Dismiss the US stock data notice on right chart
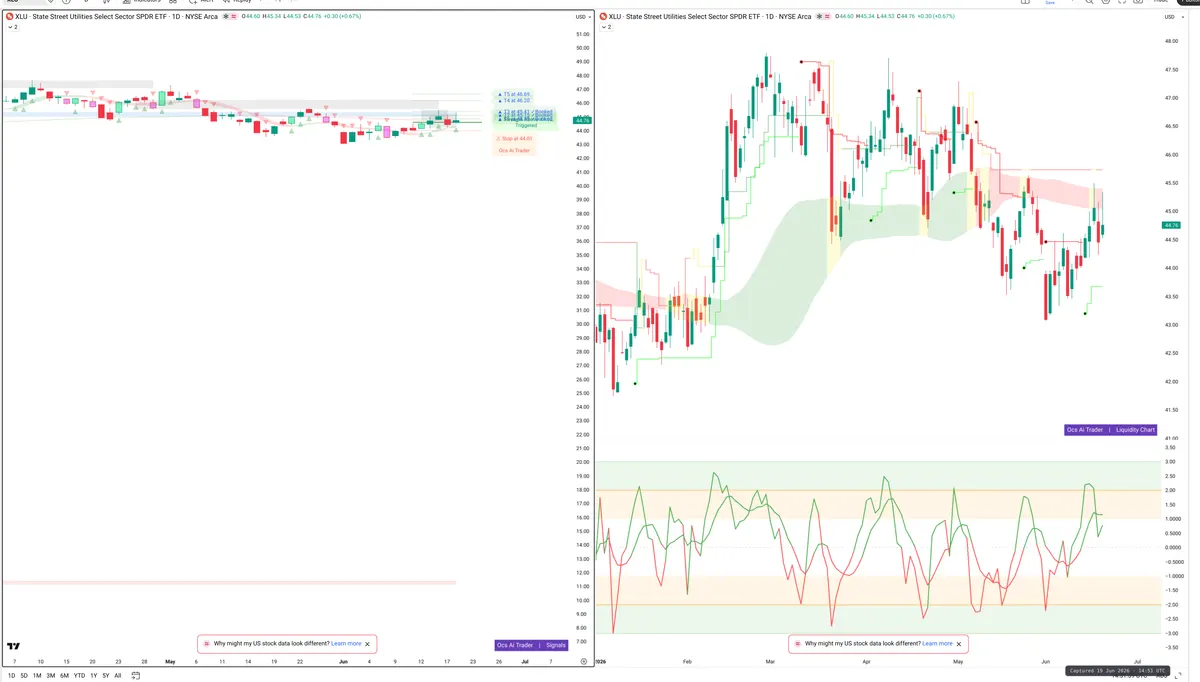 coord(959,644)
